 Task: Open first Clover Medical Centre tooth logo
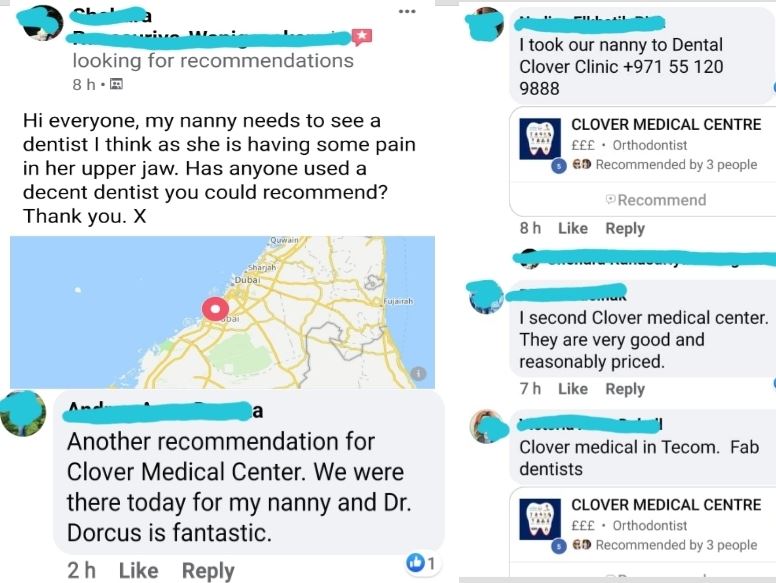click(540, 139)
